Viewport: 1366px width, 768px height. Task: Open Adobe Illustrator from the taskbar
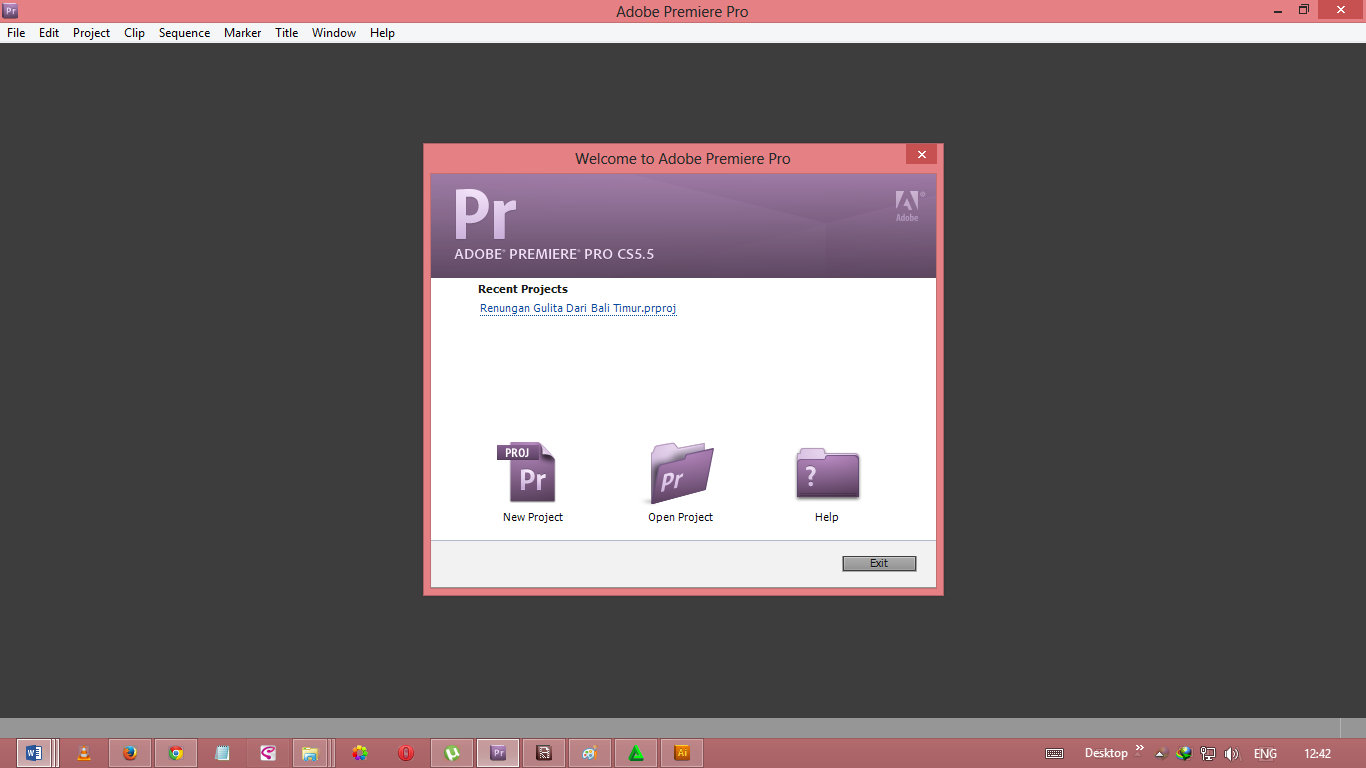[682, 753]
